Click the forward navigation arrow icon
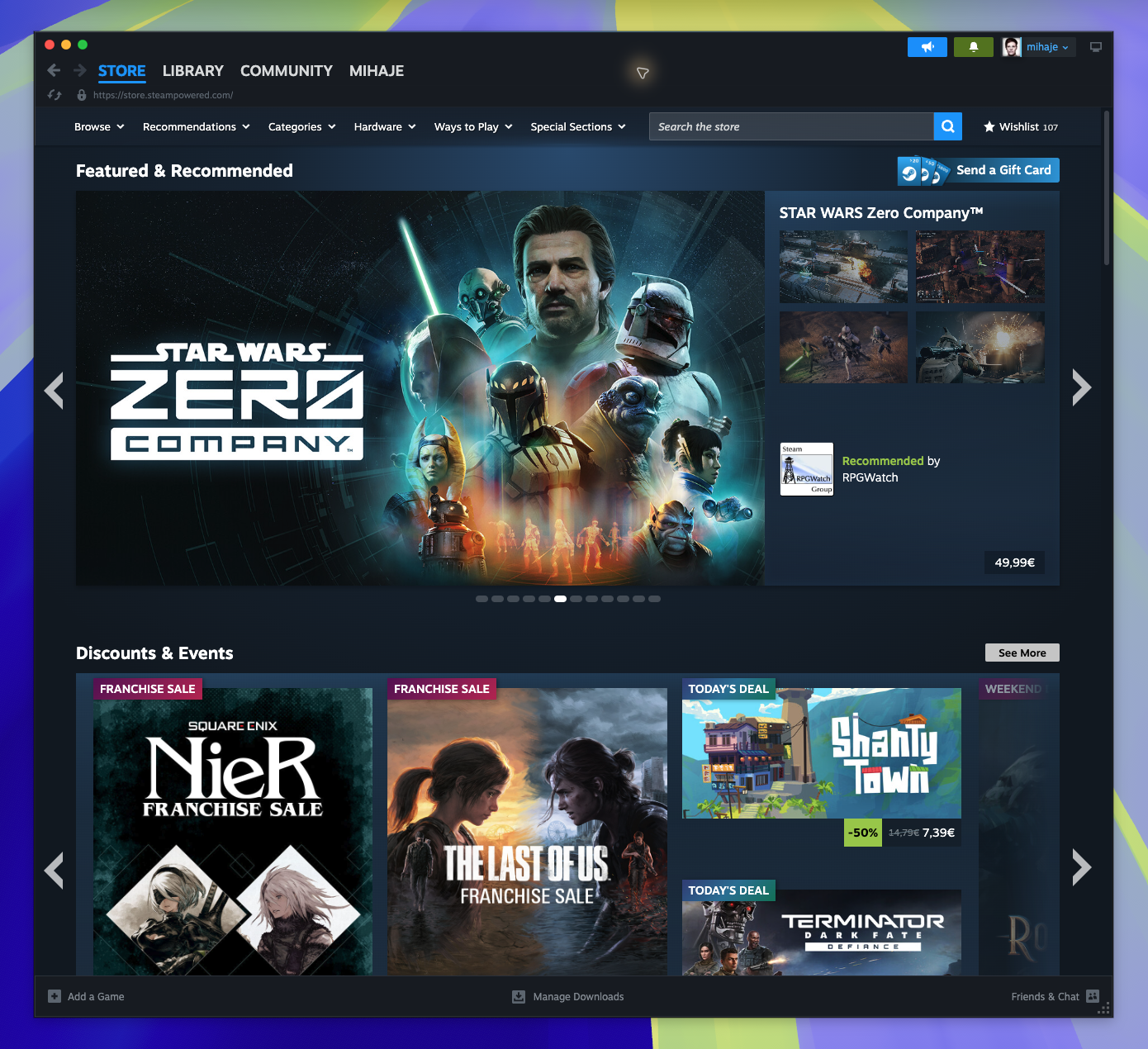The image size is (1148, 1049). pos(80,70)
